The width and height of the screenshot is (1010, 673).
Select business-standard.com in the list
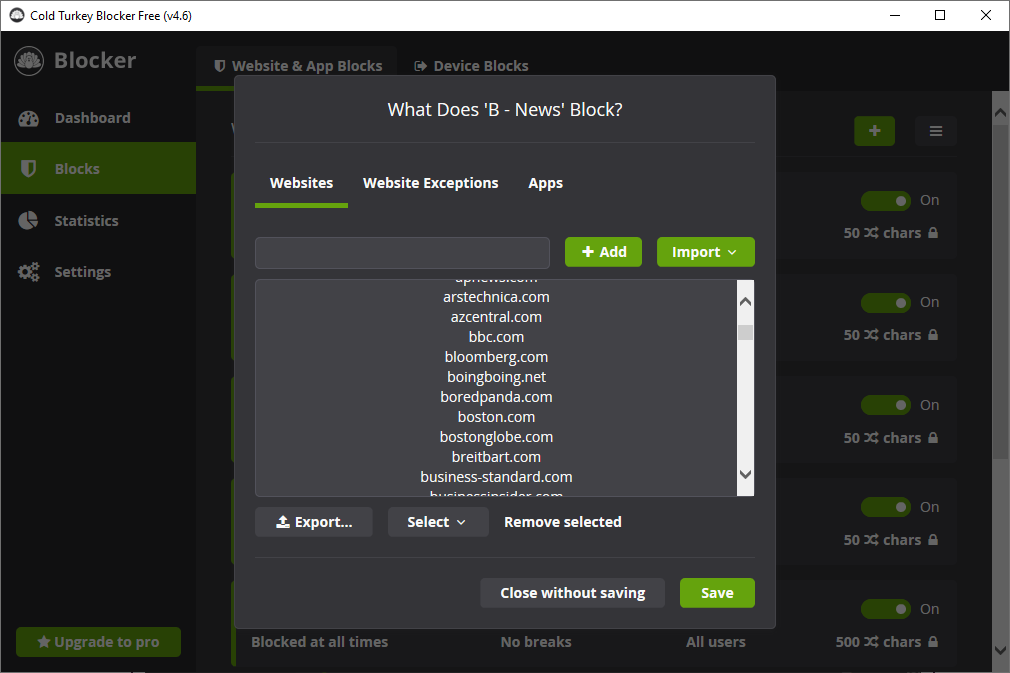click(x=496, y=477)
